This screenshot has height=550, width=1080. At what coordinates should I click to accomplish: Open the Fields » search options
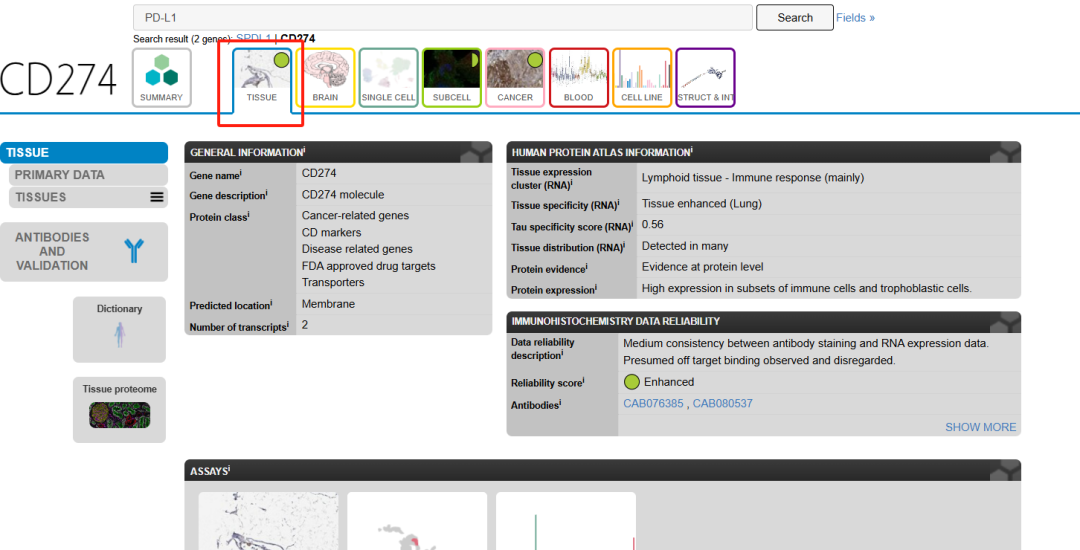pos(855,18)
